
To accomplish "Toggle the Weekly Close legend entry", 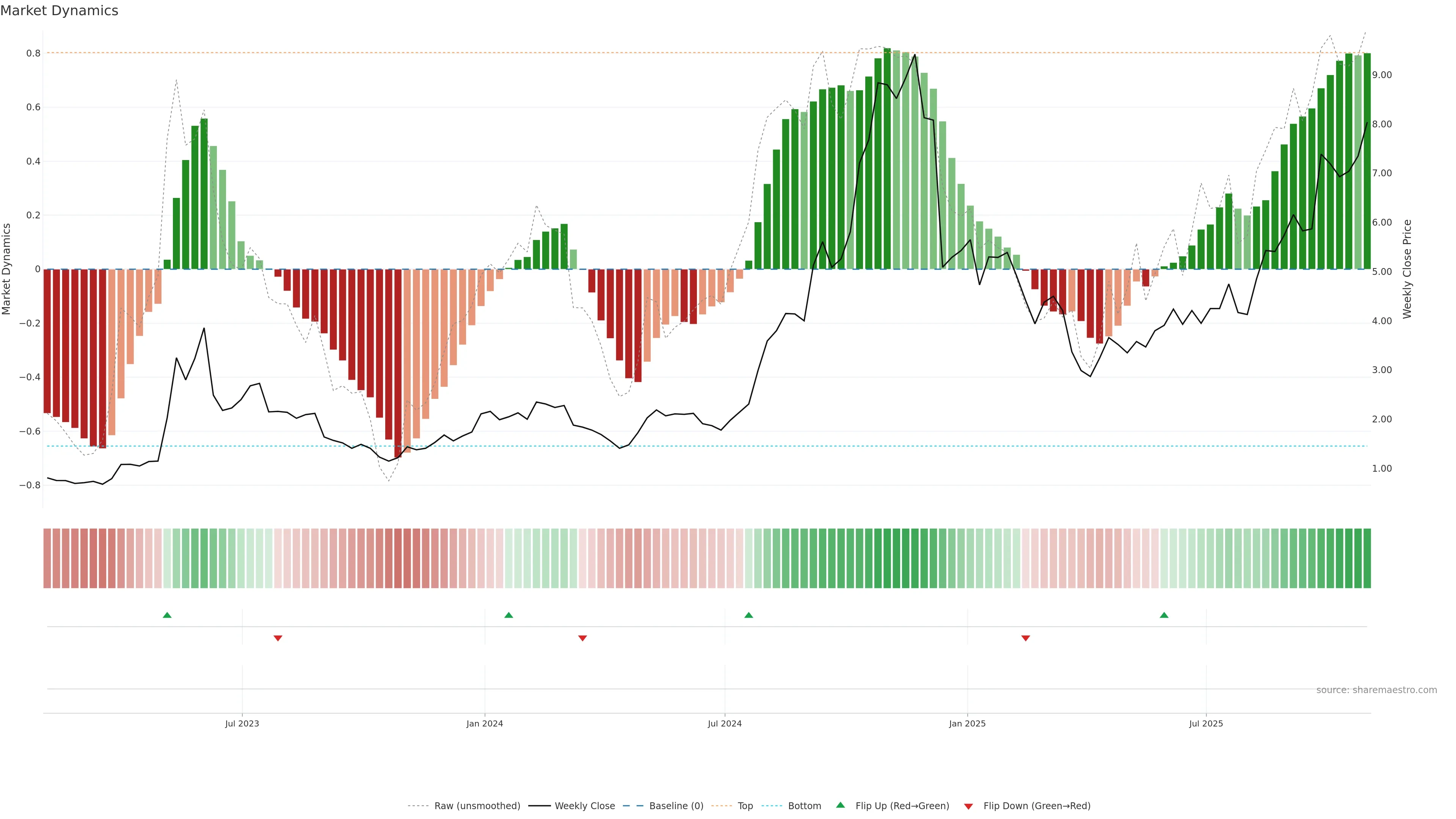I will click(x=584, y=806).
